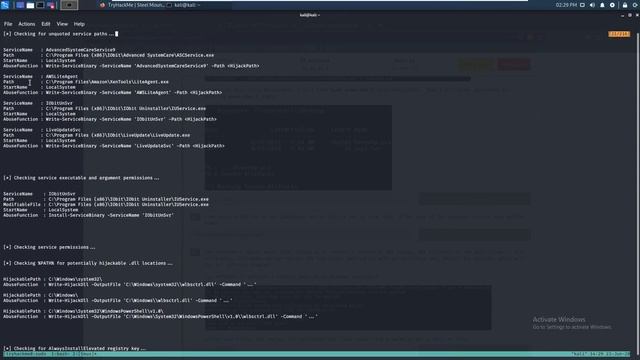
Task: Switch workspace using the workspace switcher box
Action: pos(69,5)
